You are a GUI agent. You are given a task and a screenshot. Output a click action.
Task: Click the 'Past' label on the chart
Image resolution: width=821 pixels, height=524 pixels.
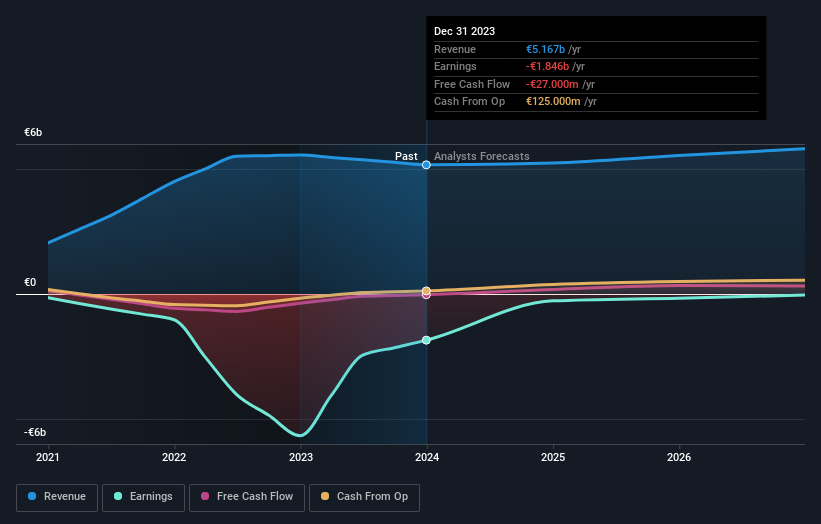(x=406, y=157)
